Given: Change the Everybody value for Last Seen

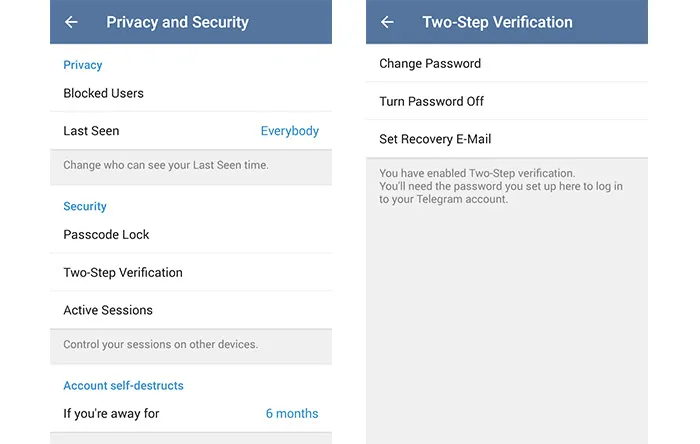Looking at the screenshot, I should [289, 131].
